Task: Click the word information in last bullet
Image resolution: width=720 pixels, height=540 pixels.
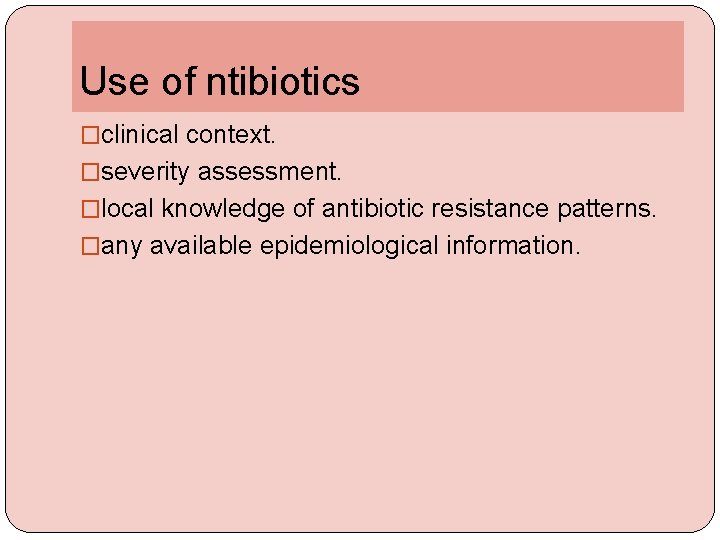Action: pyautogui.click(x=510, y=246)
